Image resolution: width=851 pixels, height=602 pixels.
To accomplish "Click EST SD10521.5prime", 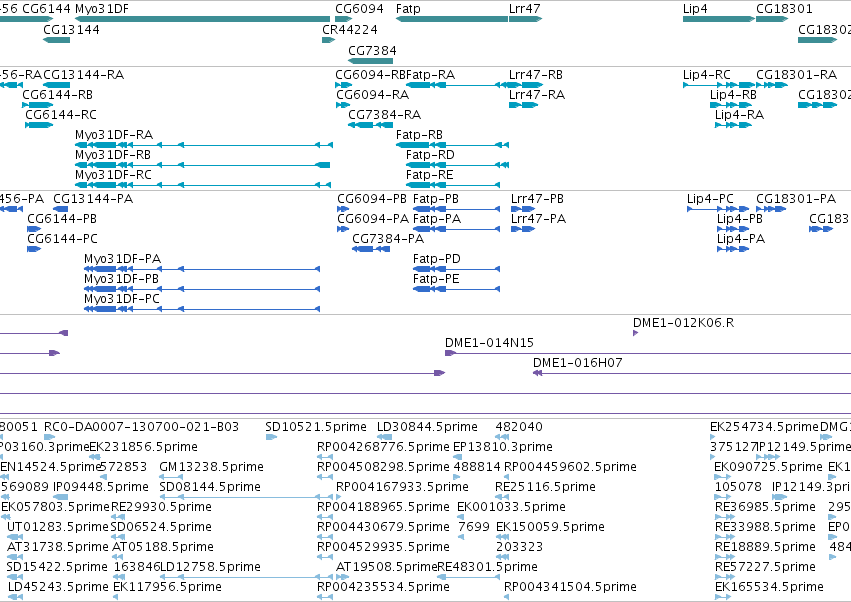I will (271, 437).
